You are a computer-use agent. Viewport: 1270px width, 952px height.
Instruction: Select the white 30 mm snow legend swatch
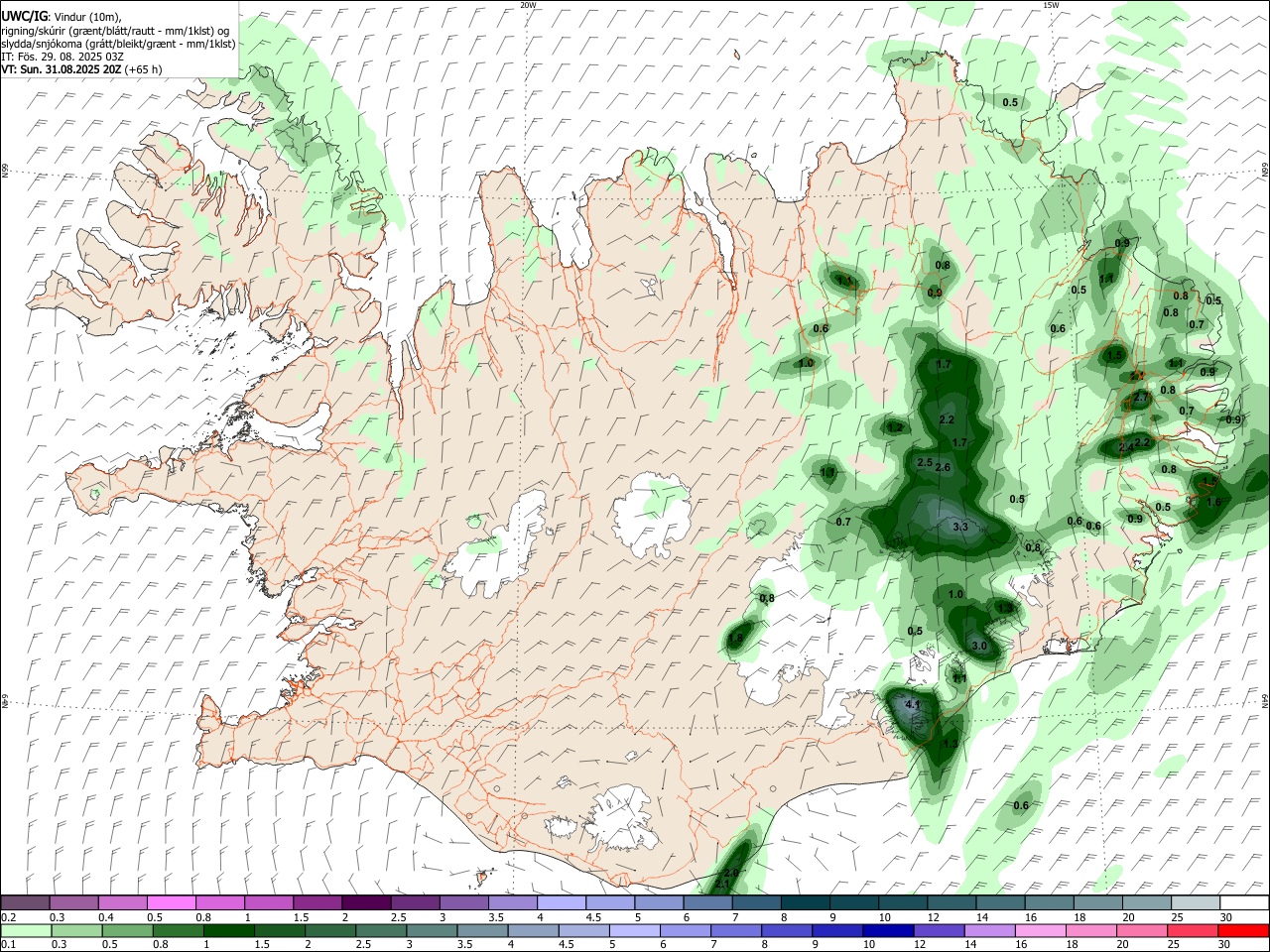[x=1243, y=902]
